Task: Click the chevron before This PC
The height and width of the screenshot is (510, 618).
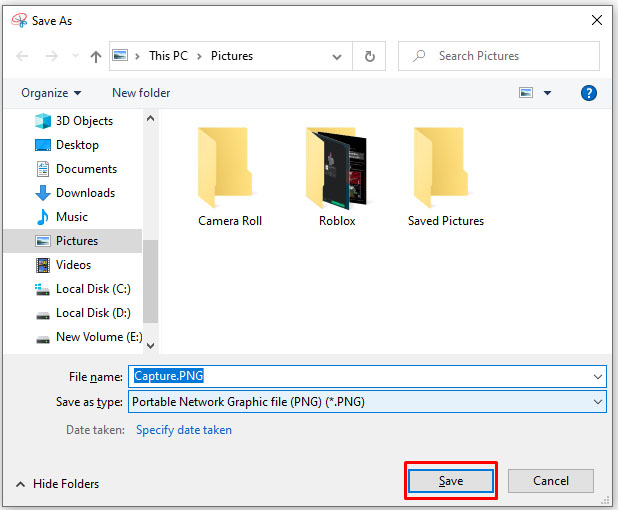Action: [137, 56]
